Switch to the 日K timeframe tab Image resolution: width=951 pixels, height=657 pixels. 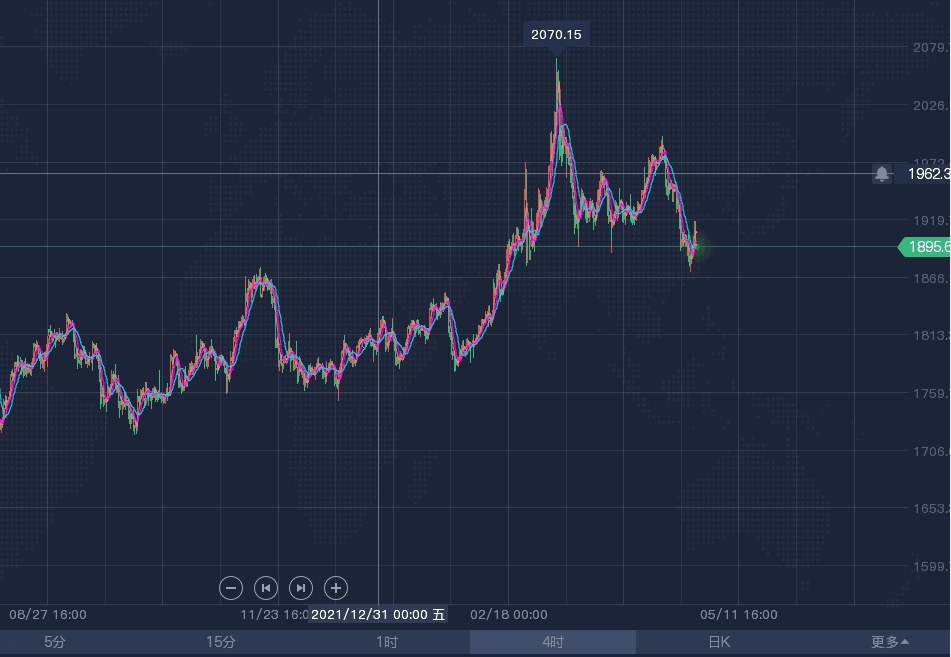pyautogui.click(x=719, y=642)
